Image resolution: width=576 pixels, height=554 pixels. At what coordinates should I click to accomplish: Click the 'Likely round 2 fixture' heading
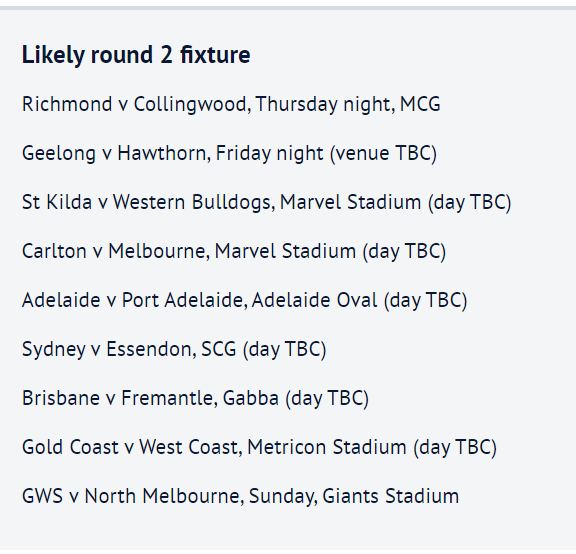pyautogui.click(x=136, y=55)
